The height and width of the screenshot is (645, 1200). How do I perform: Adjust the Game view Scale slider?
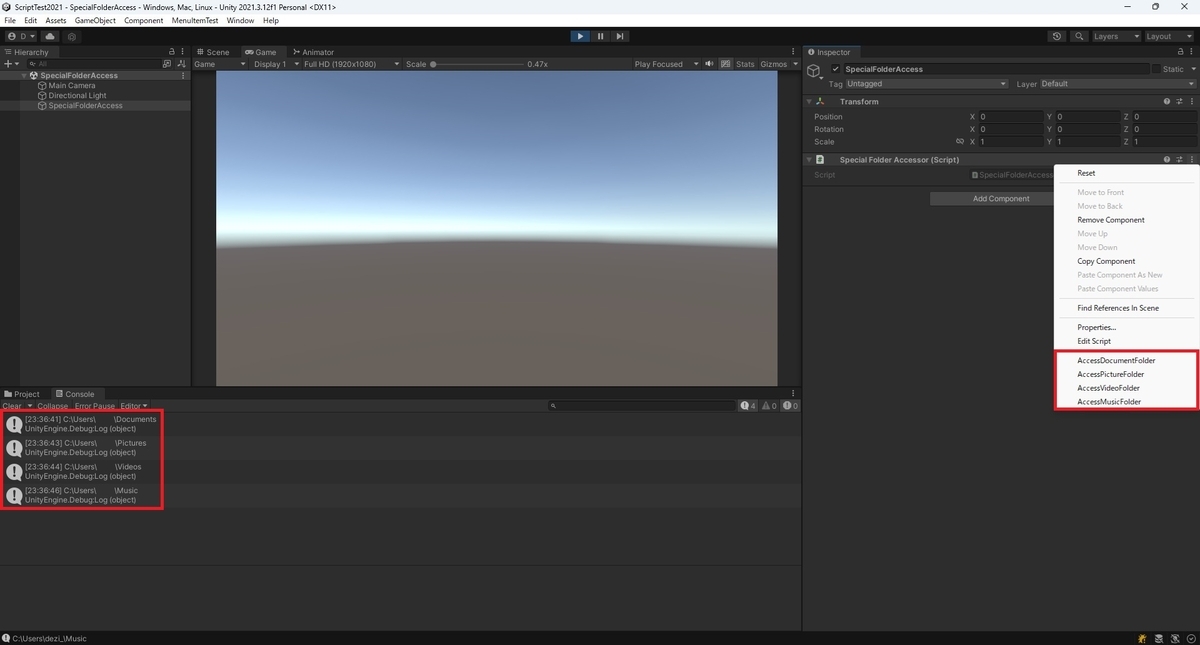[x=478, y=64]
